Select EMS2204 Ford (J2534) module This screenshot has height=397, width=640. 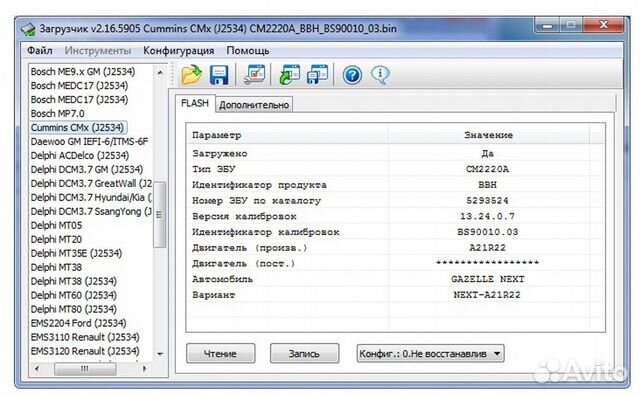[x=78, y=323]
